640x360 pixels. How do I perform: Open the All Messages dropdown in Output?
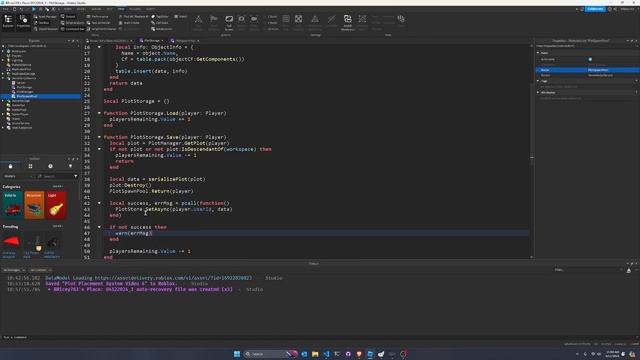point(13,270)
